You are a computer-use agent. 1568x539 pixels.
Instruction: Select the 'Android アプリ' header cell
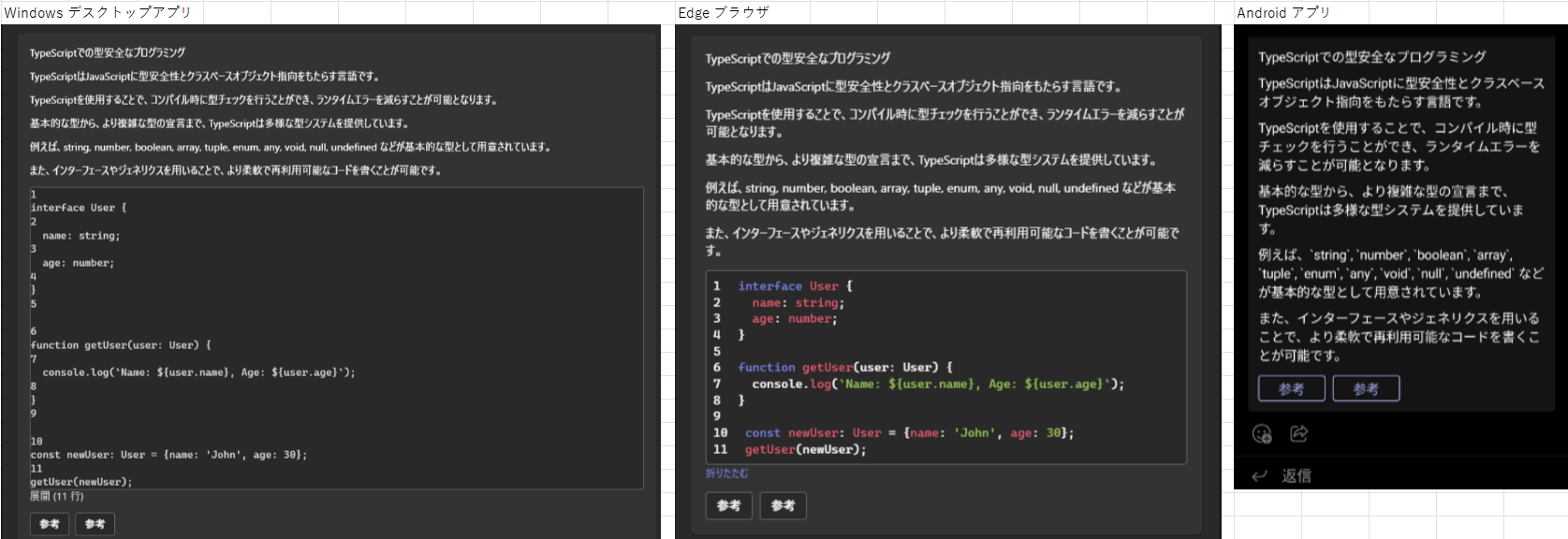[1283, 12]
